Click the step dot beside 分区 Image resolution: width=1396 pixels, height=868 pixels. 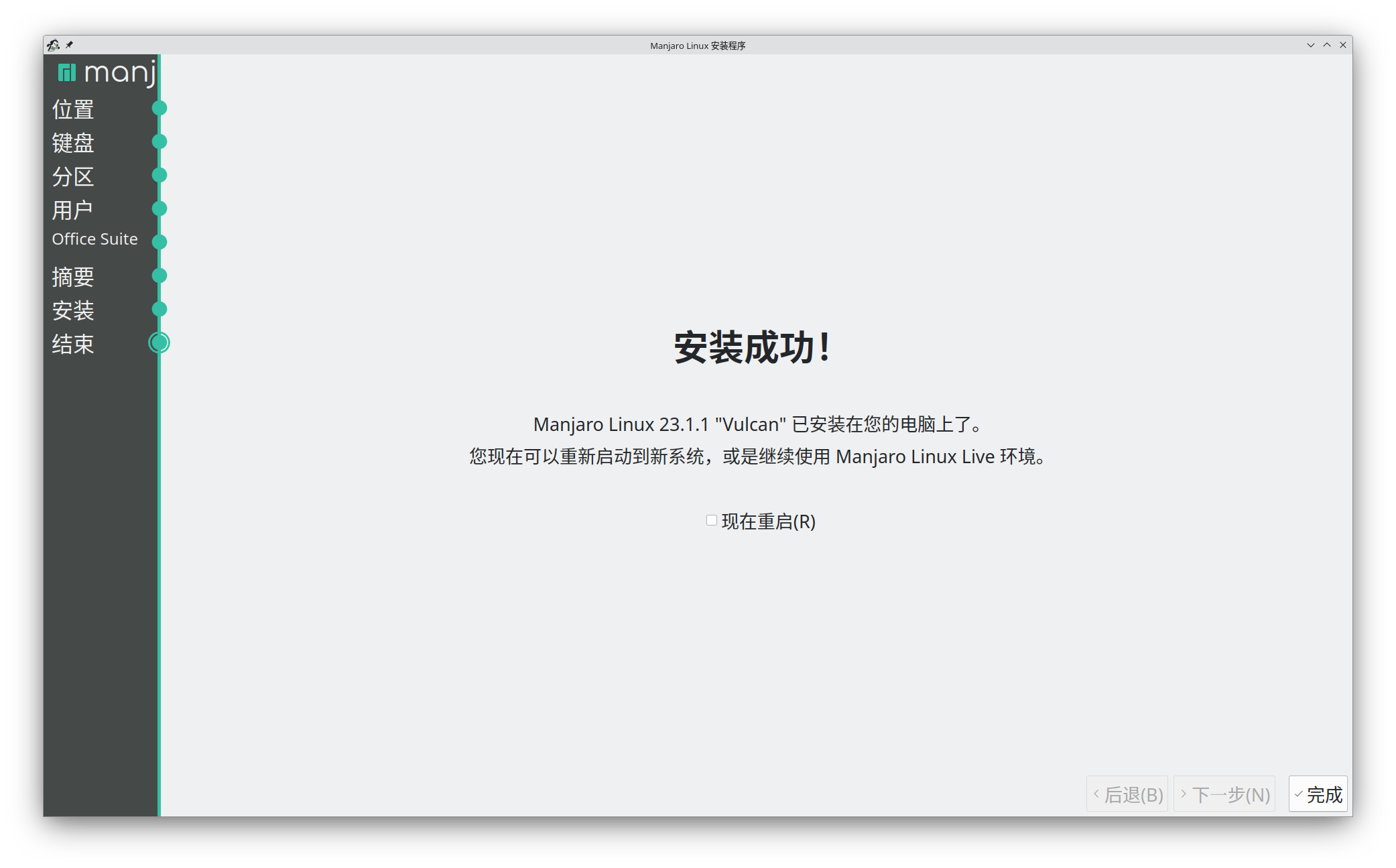click(x=160, y=175)
